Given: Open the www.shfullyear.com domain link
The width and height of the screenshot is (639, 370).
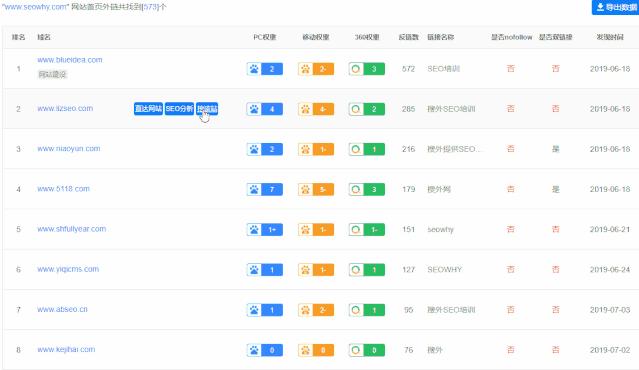Looking at the screenshot, I should click(71, 229).
